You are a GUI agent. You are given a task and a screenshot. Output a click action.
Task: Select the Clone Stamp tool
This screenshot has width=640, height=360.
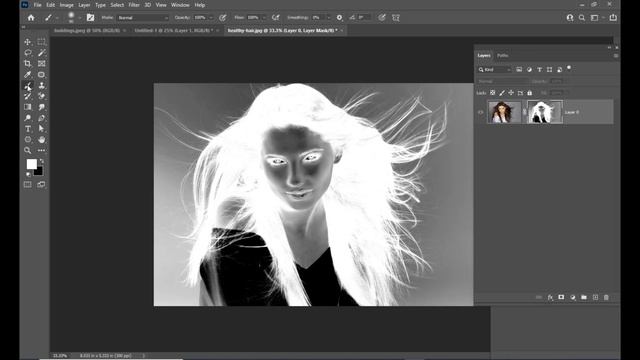point(41,86)
